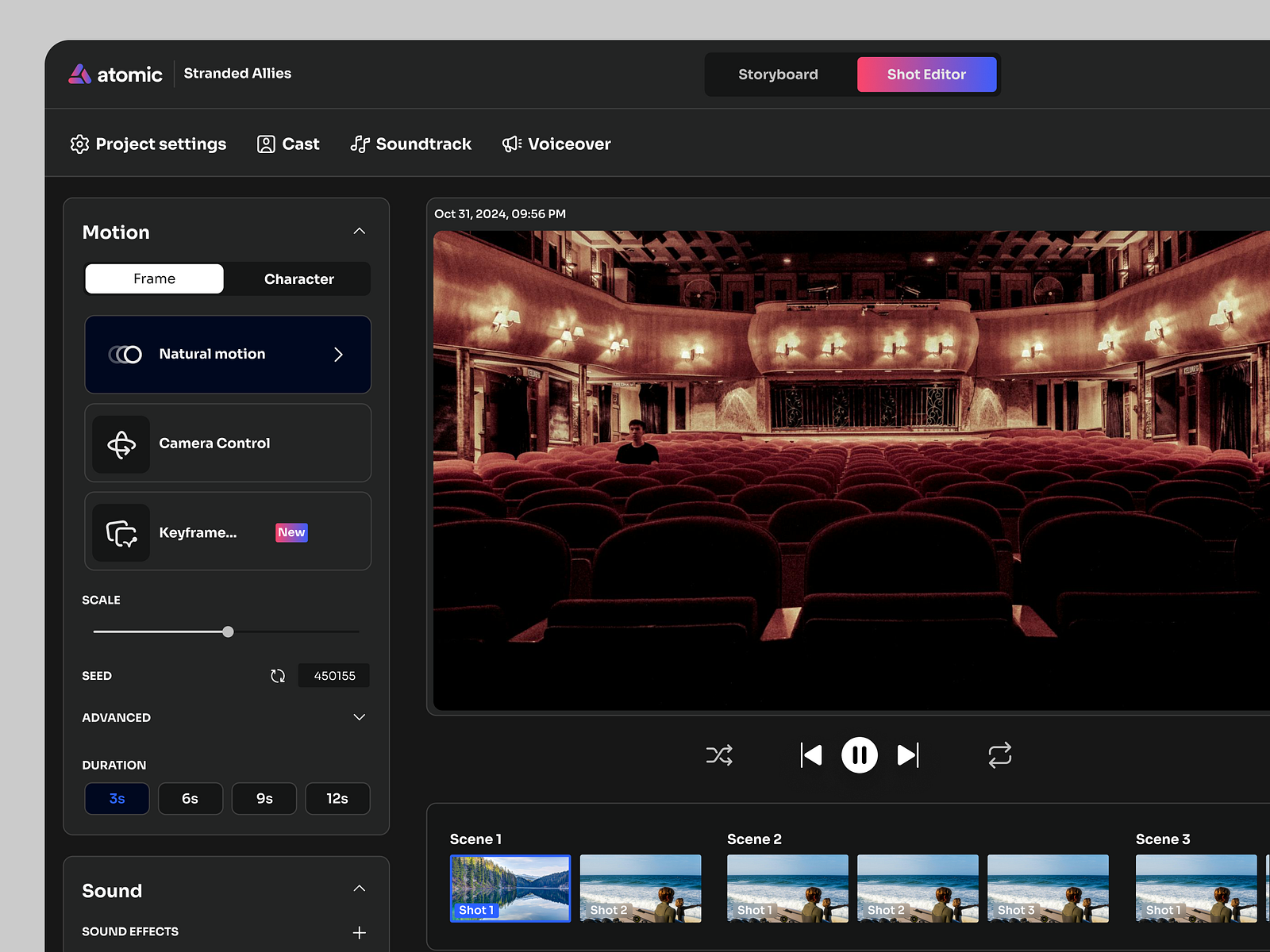
Task: Select the Shot Editor tab
Action: (x=926, y=74)
